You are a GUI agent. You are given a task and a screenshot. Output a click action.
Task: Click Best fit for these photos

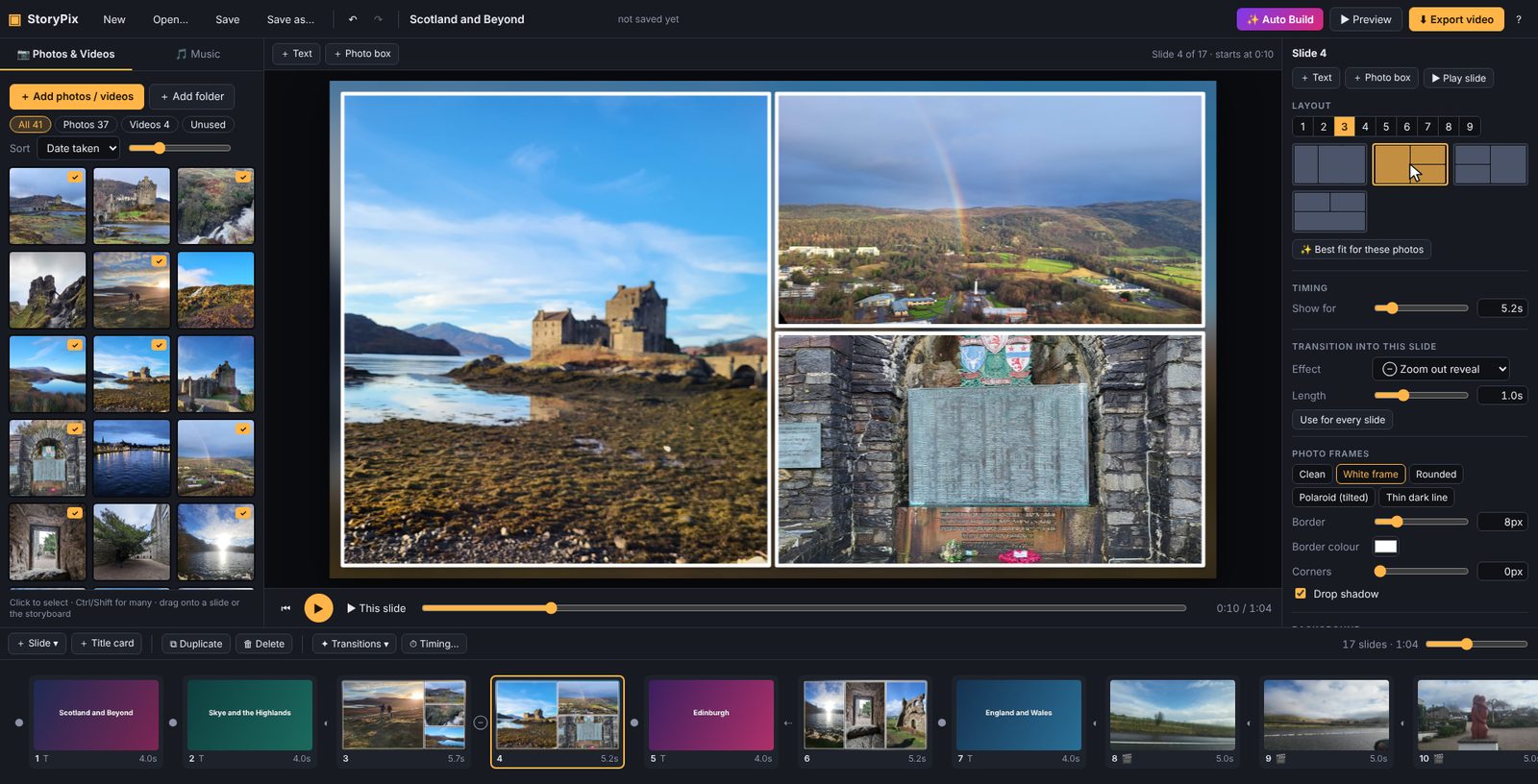1361,250
